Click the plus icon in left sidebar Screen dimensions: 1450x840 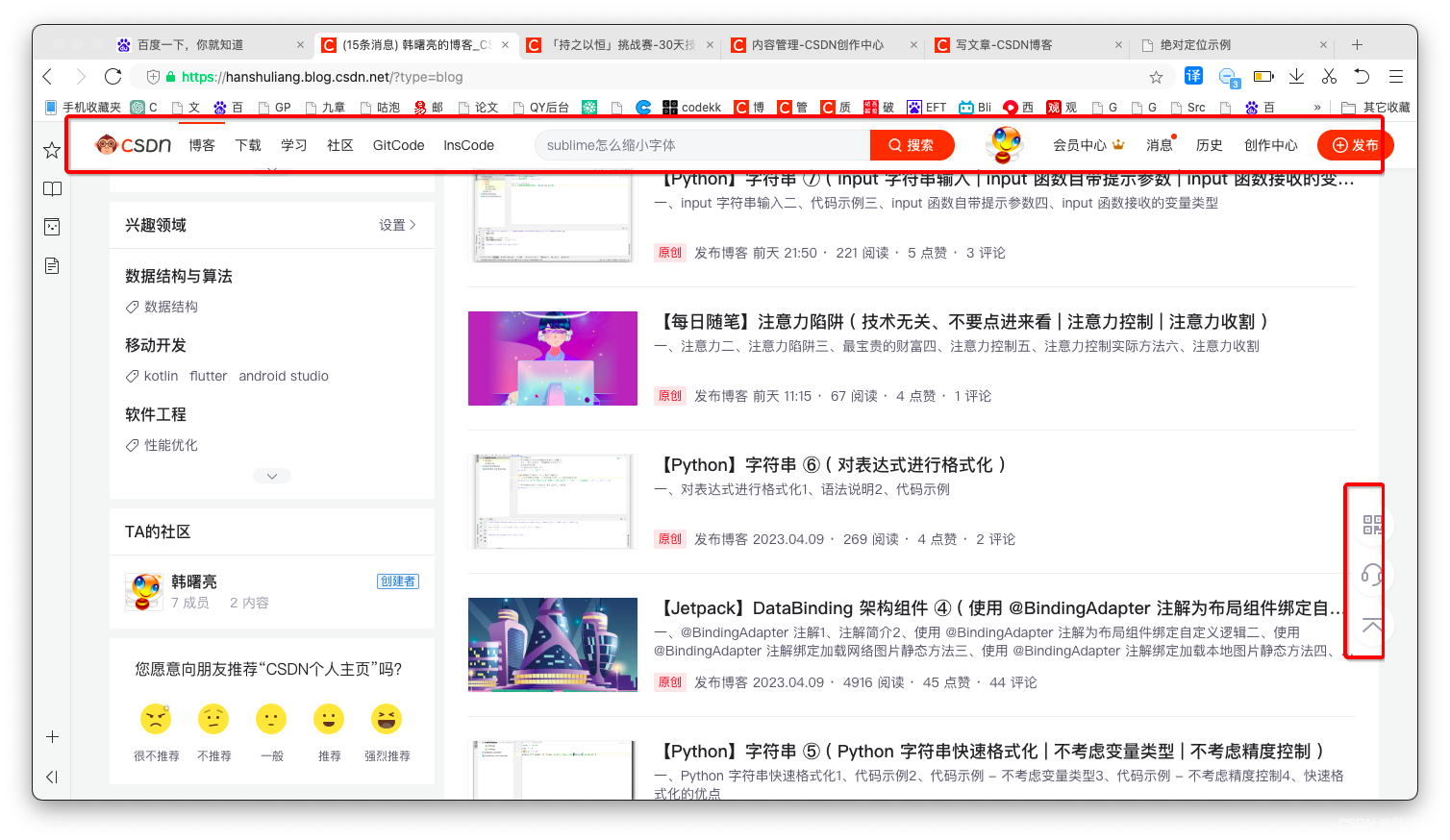pos(52,737)
